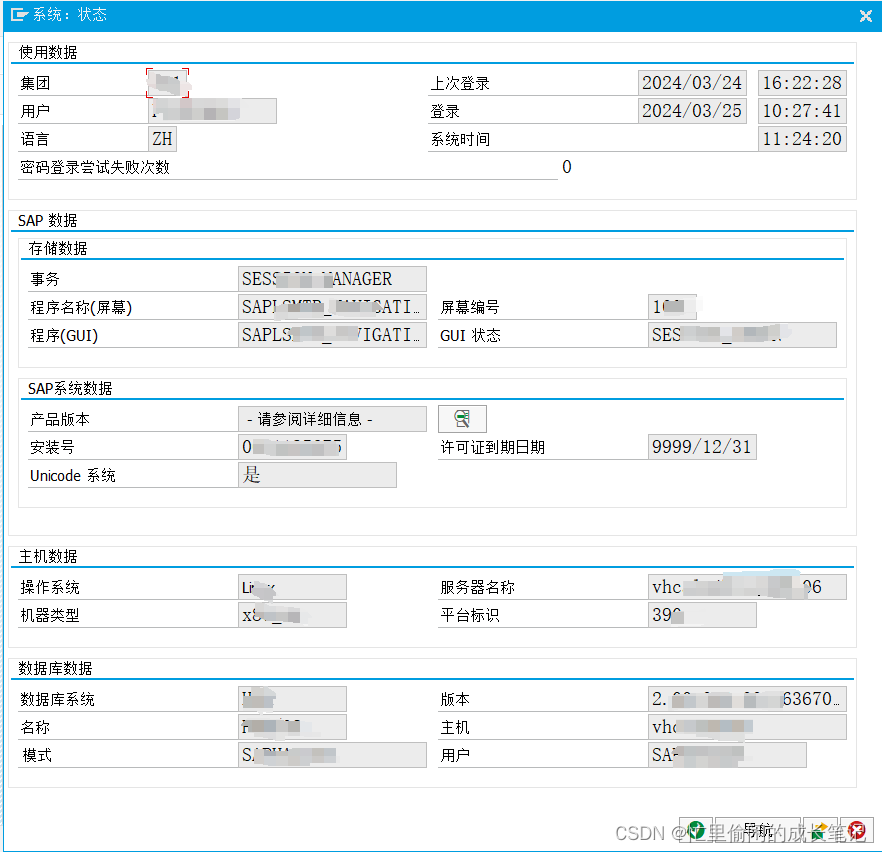Click system time value 11:24:20
This screenshot has width=882, height=852.
(802, 139)
